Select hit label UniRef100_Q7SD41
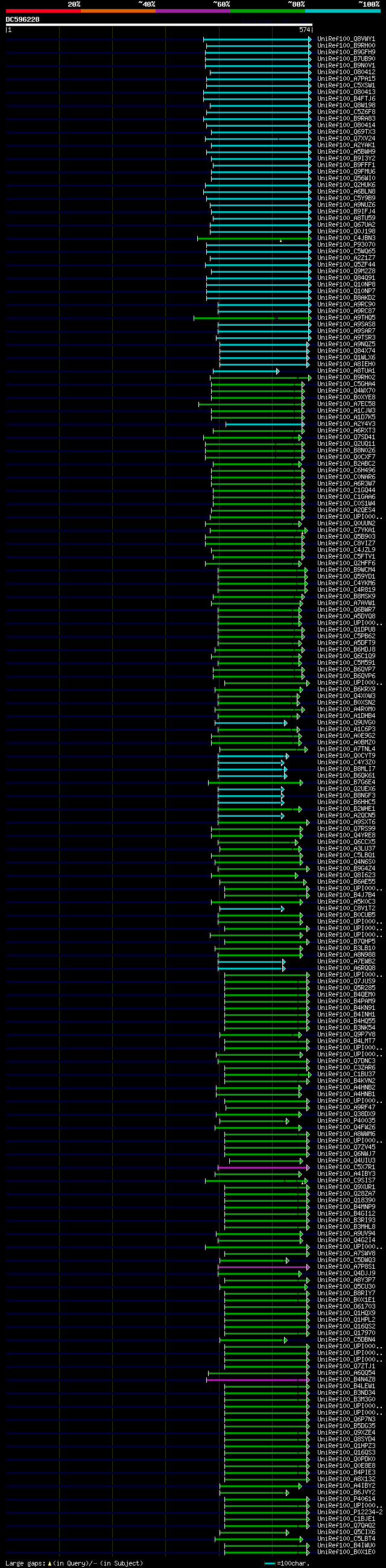Screen dimensions: 386x1568 click(346, 437)
